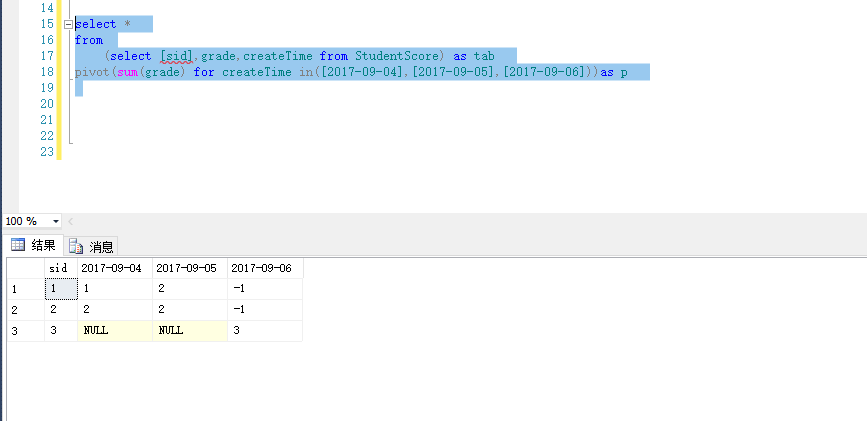Image resolution: width=867 pixels, height=421 pixels.
Task: Click the scroll-left arrow of editor scrollbar
Action: pos(71,221)
